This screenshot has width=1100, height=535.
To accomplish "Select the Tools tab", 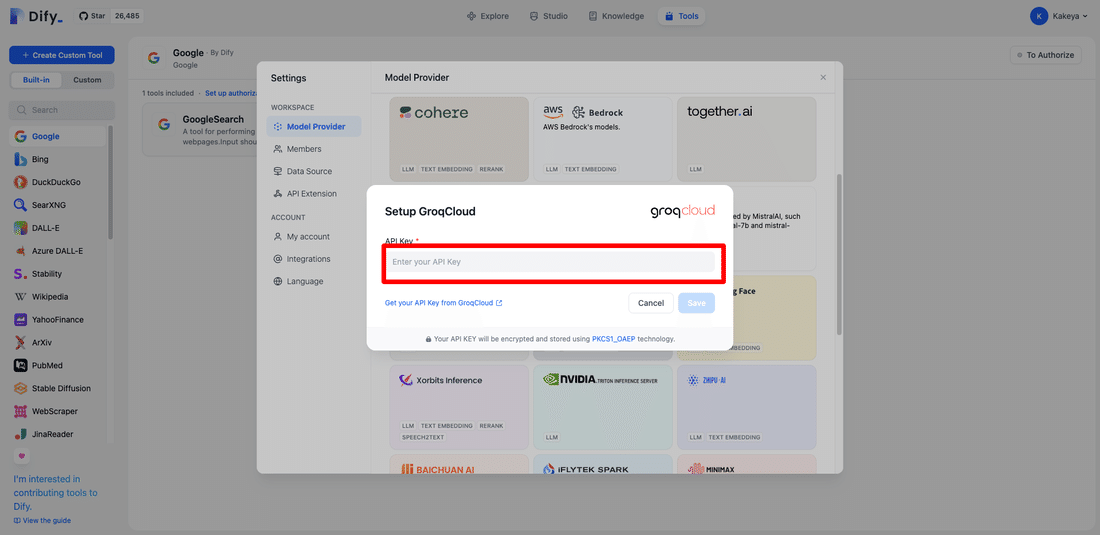I will [680, 16].
